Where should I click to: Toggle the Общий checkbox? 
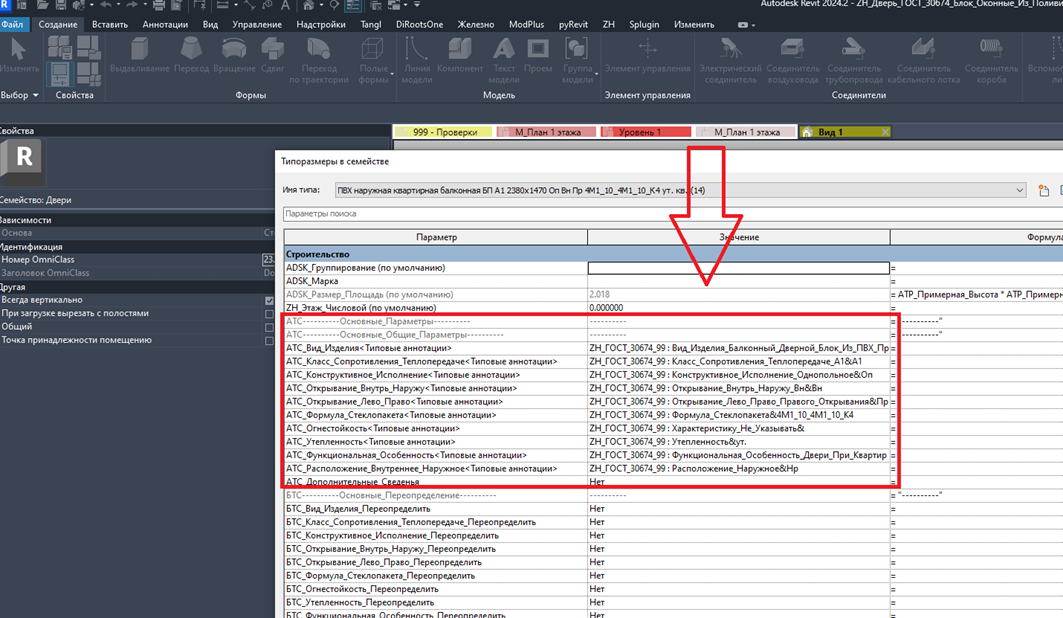point(269,327)
